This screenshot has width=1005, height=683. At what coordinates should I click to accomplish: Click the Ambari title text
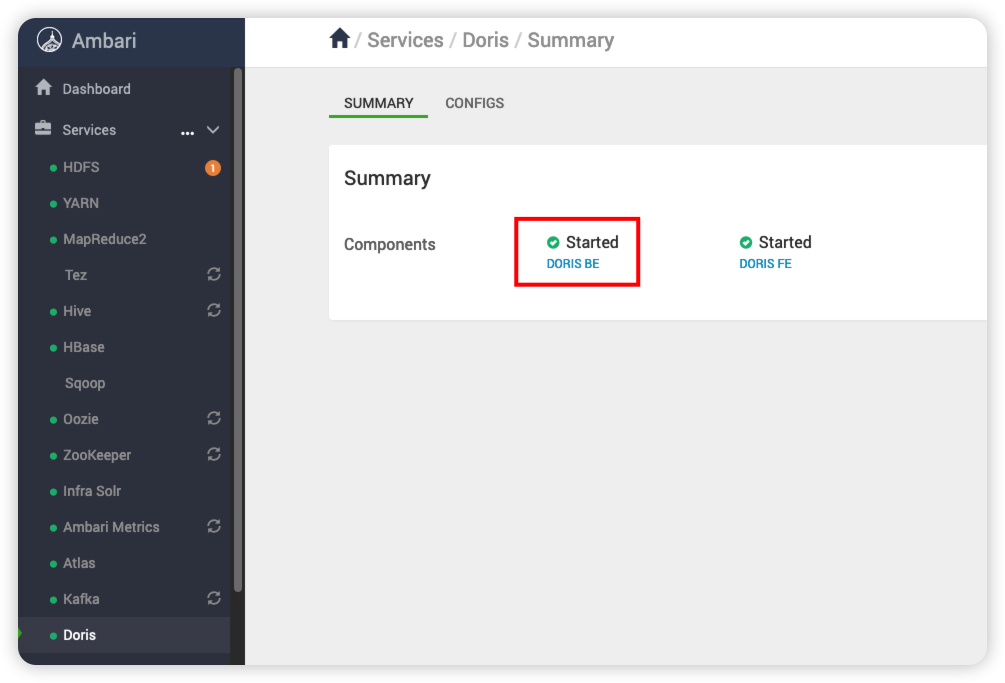click(104, 40)
